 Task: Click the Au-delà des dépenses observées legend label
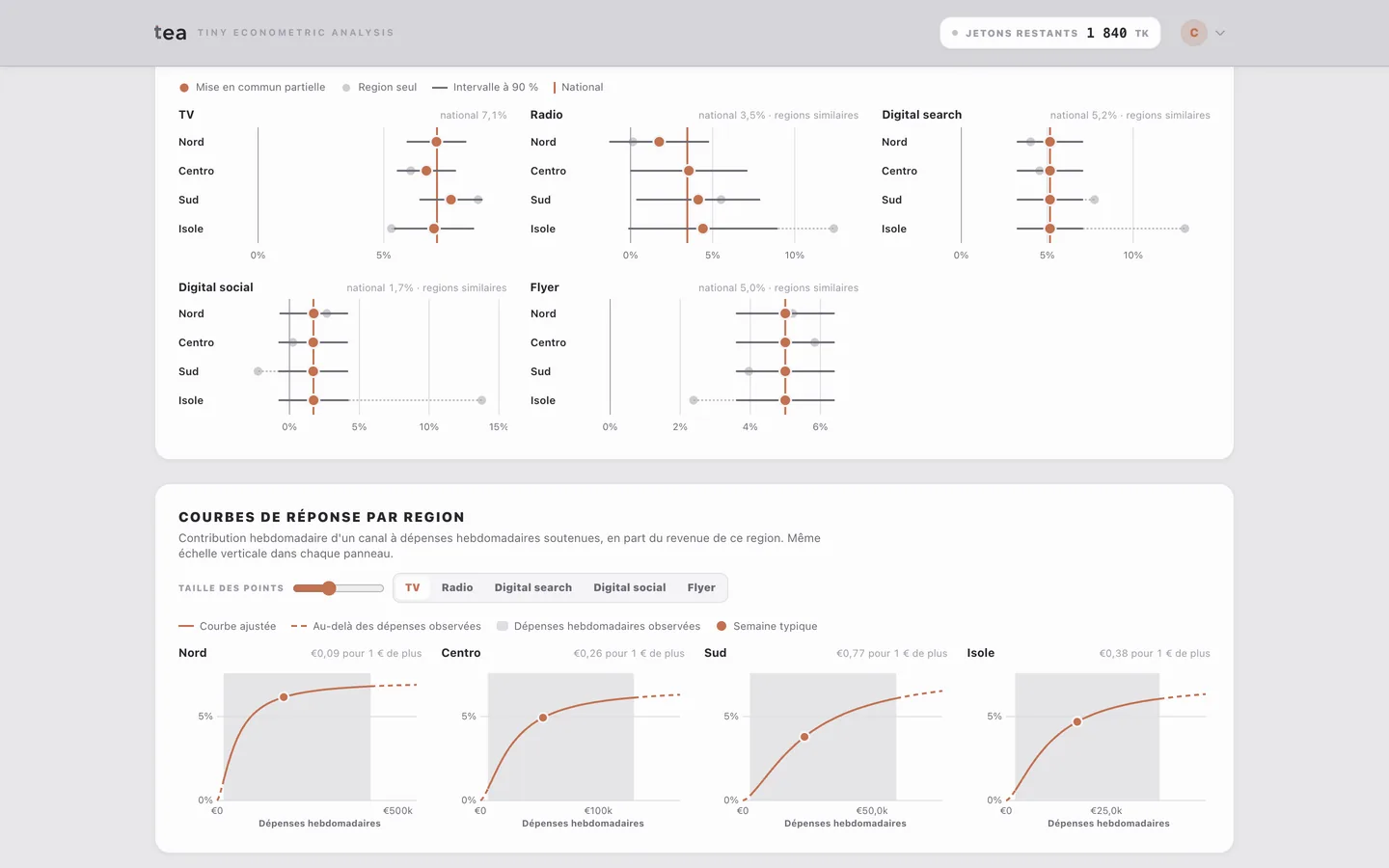click(x=396, y=626)
